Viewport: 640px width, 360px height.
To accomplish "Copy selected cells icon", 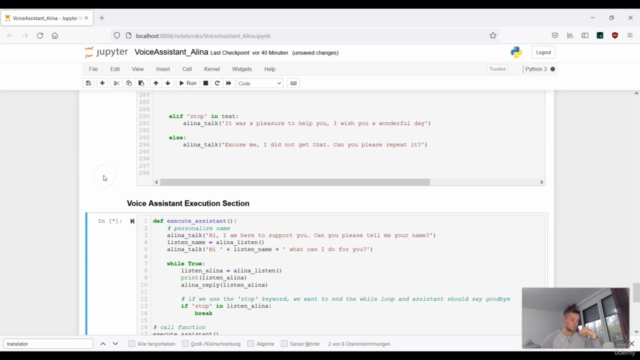I will click(x=129, y=83).
